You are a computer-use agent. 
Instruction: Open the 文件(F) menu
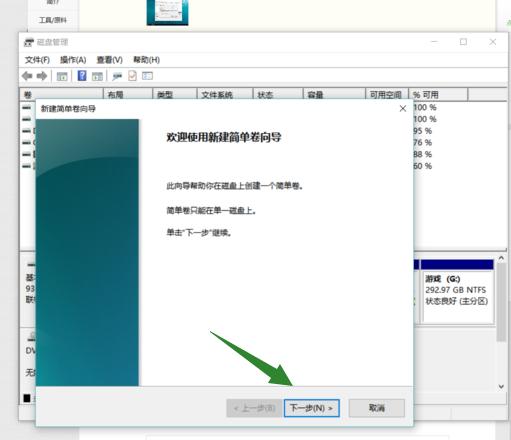[37, 60]
